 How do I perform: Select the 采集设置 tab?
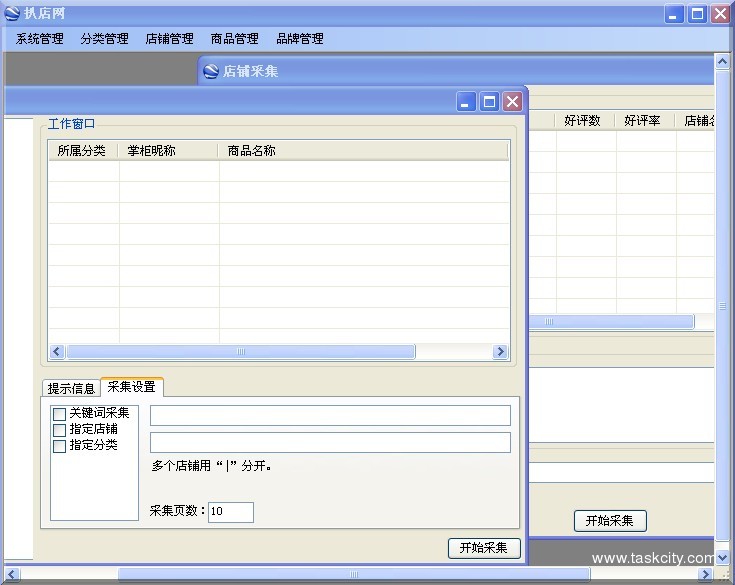[x=132, y=387]
